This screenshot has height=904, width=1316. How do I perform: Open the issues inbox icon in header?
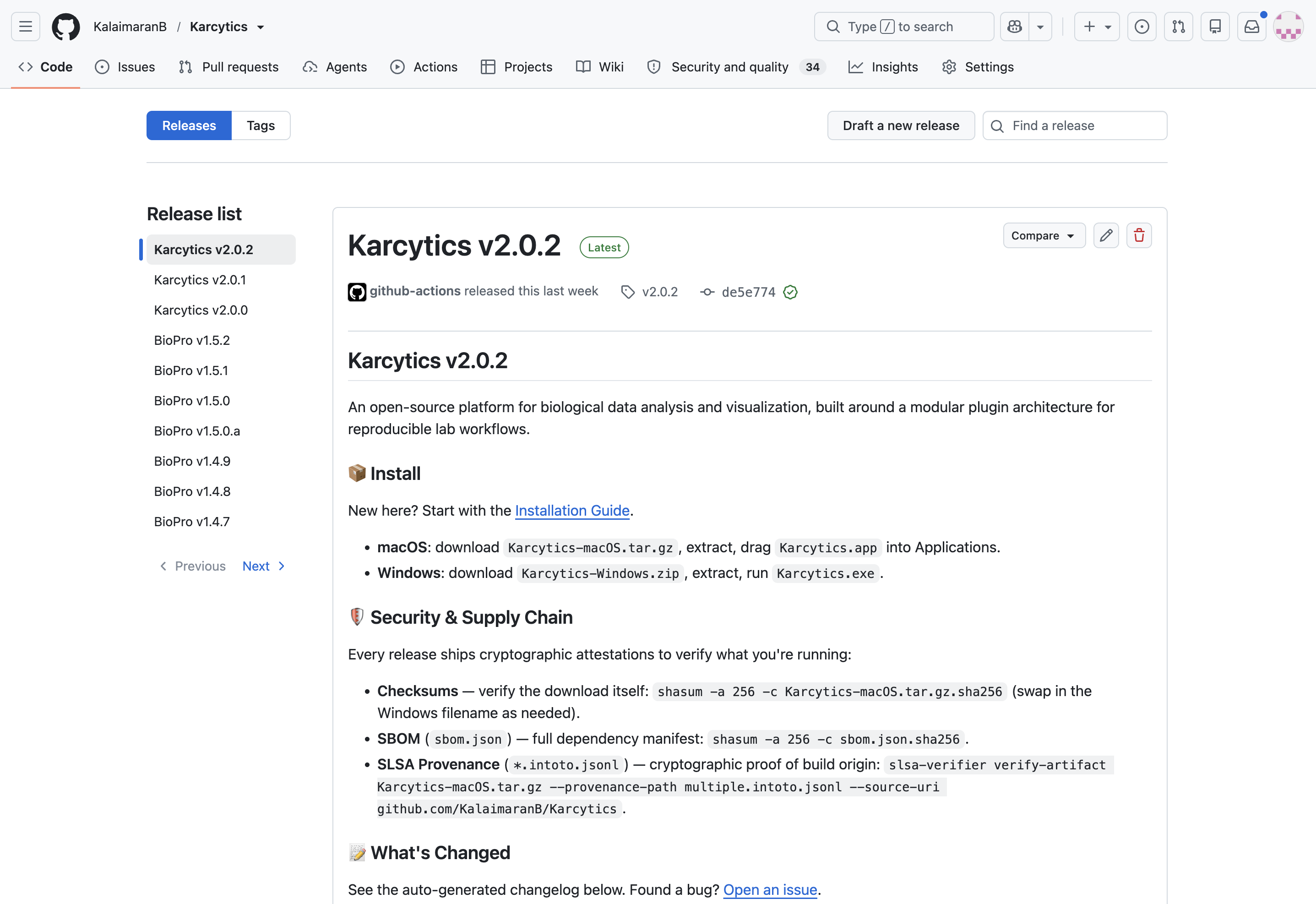1142,27
